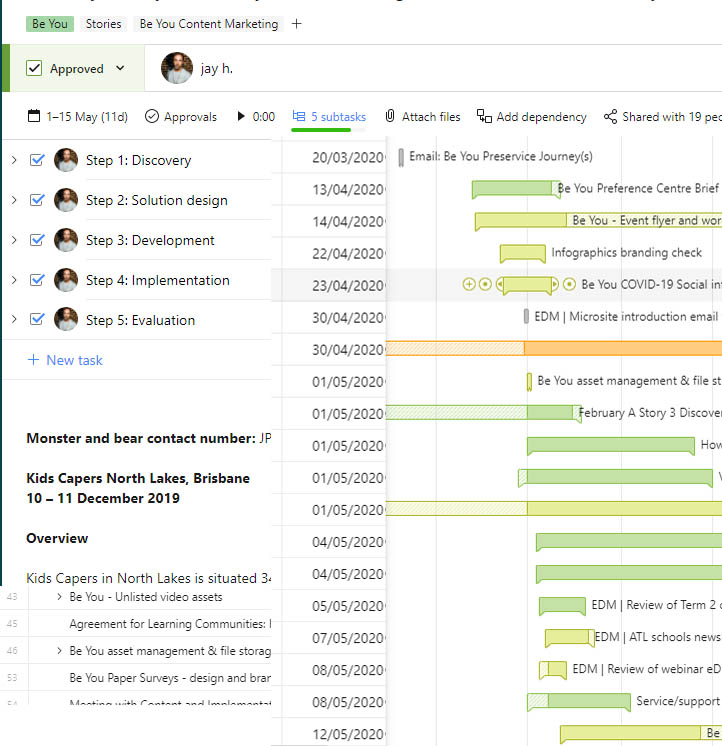Select the EDM Review of Term 2 bar
The width and height of the screenshot is (722, 746).
[x=562, y=606]
